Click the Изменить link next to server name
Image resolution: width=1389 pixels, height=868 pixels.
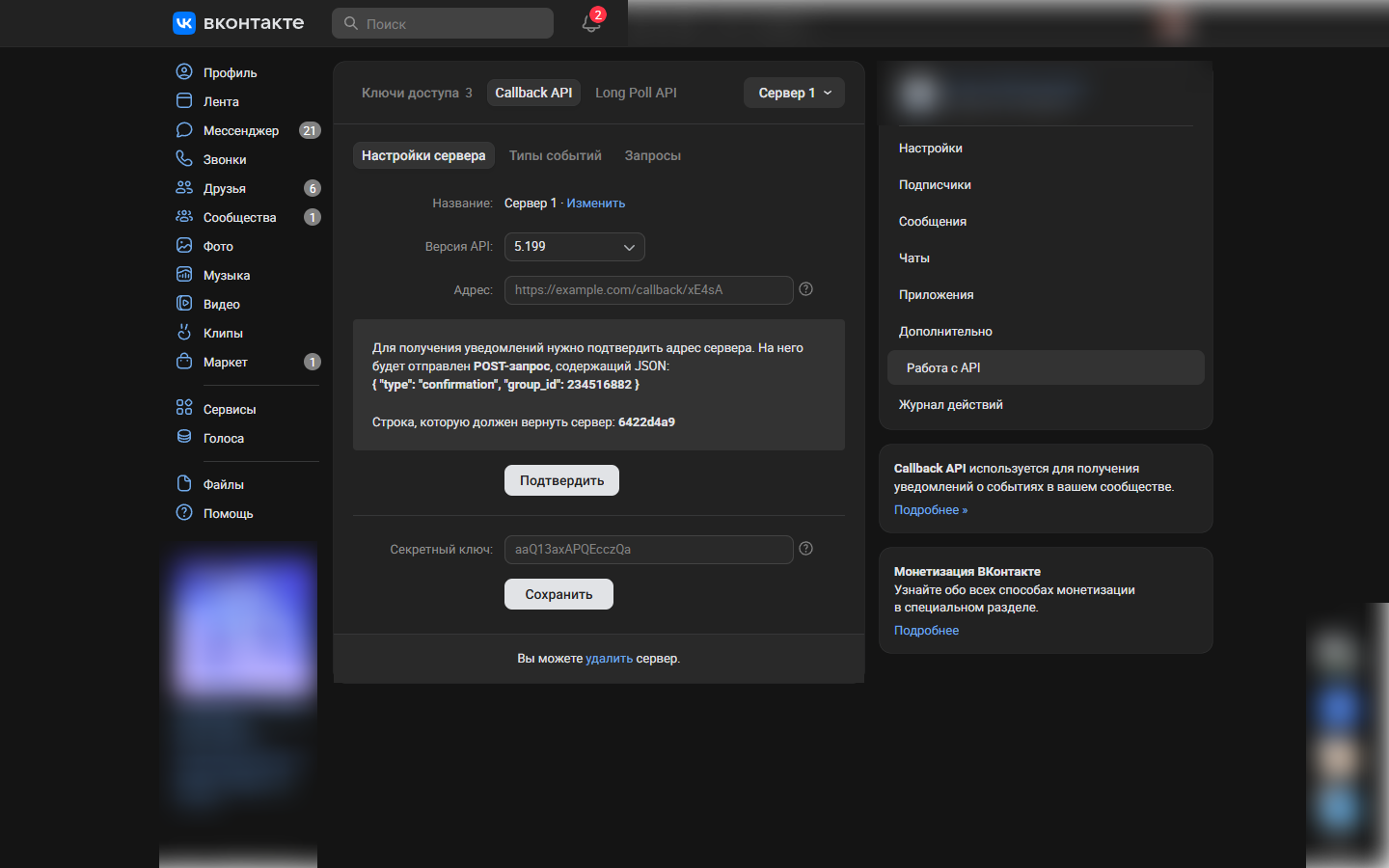(595, 203)
